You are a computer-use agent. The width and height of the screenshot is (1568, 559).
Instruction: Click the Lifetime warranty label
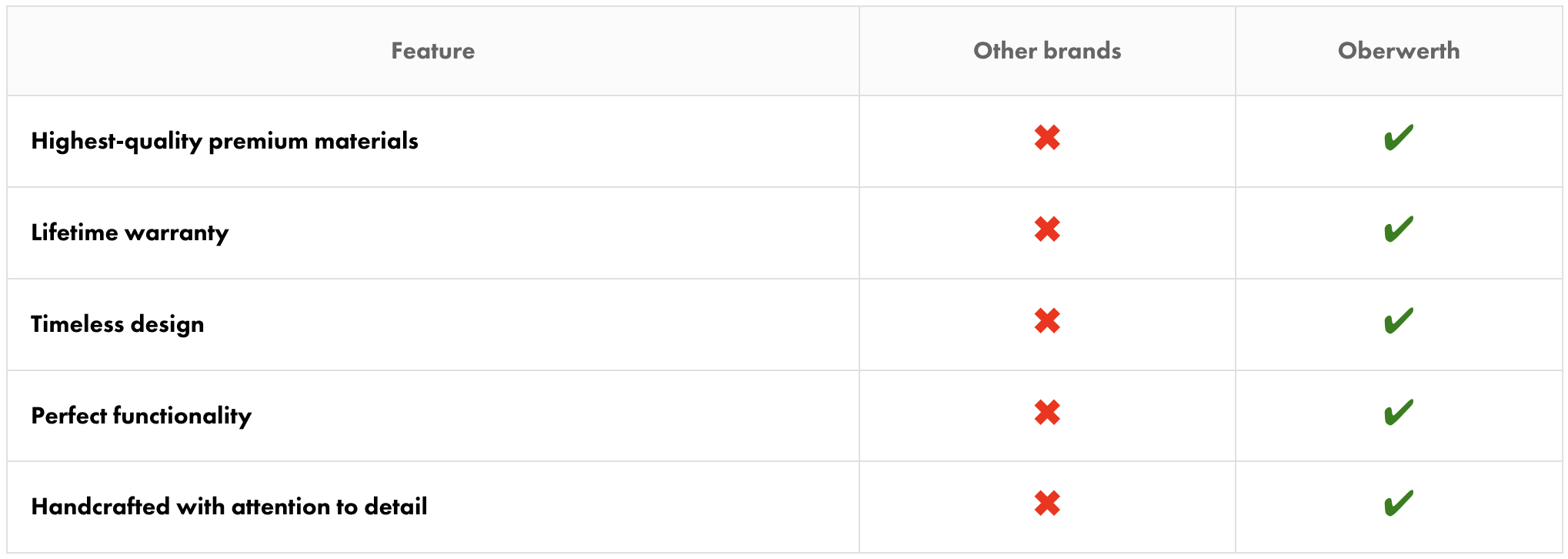point(130,233)
